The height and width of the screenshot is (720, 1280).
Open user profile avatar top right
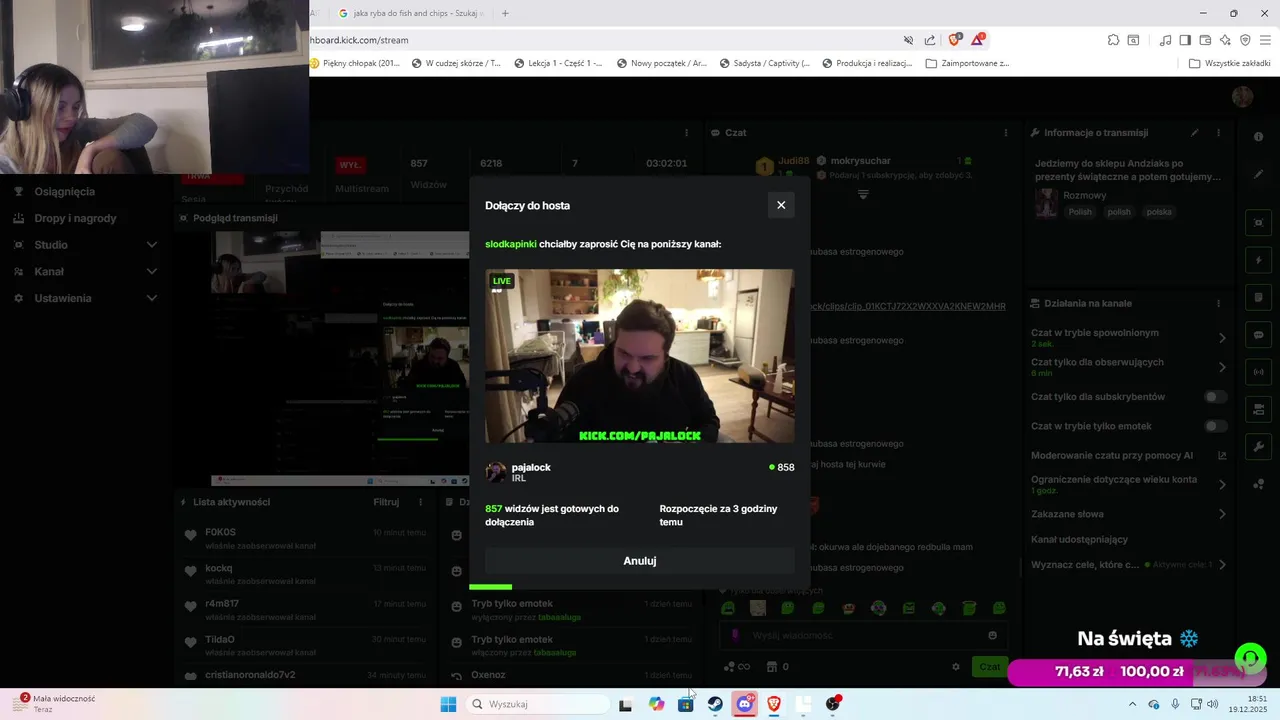[x=1242, y=96]
